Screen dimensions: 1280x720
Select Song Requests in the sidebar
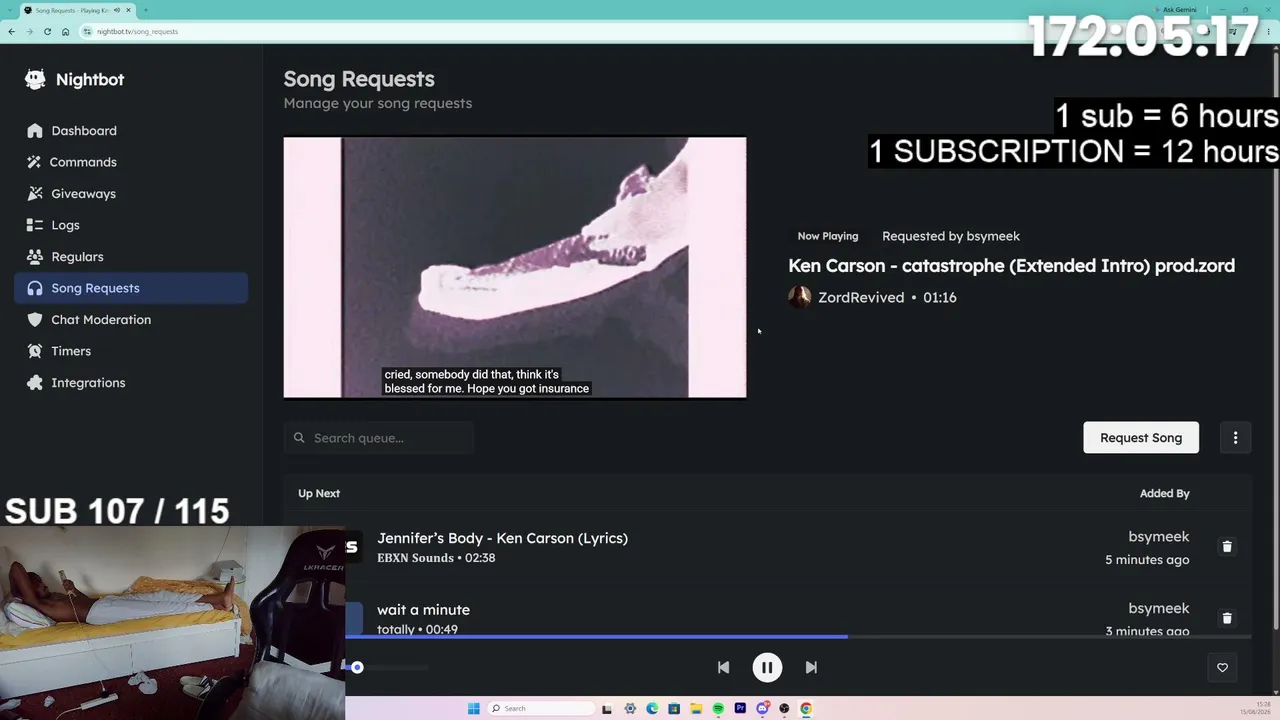(x=131, y=288)
